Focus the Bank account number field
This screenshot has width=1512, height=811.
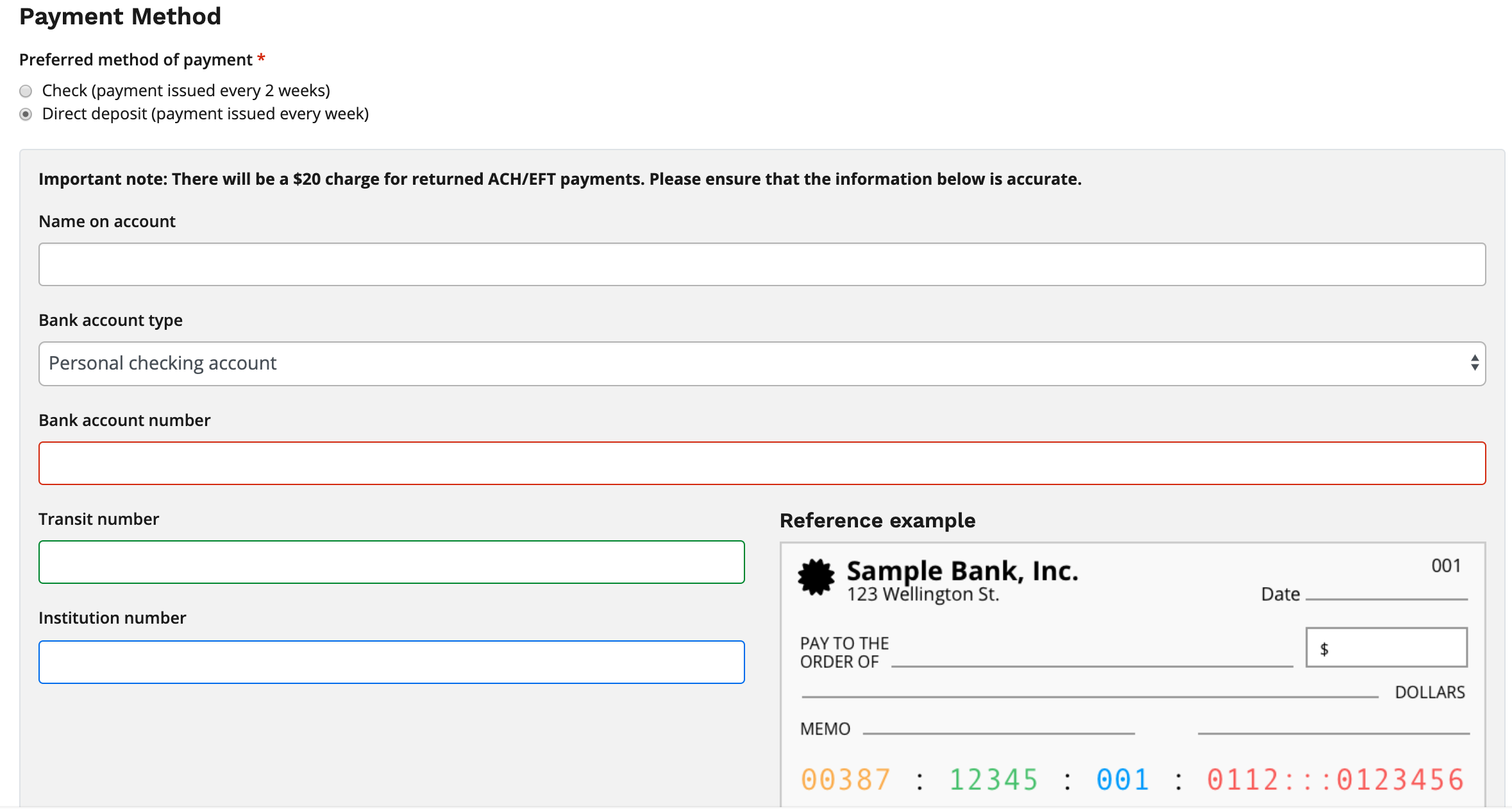[x=762, y=463]
